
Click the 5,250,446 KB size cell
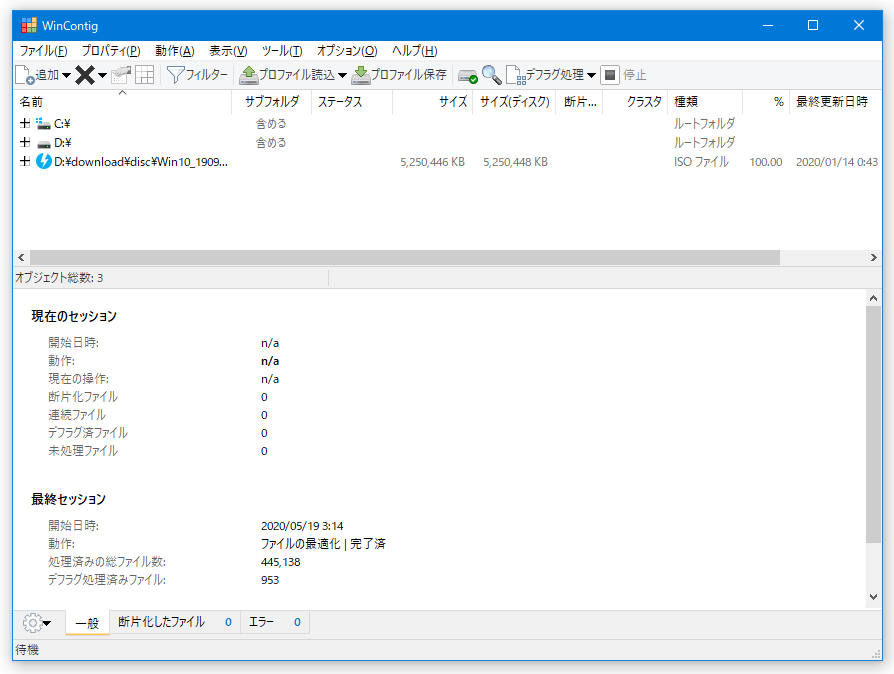432,162
